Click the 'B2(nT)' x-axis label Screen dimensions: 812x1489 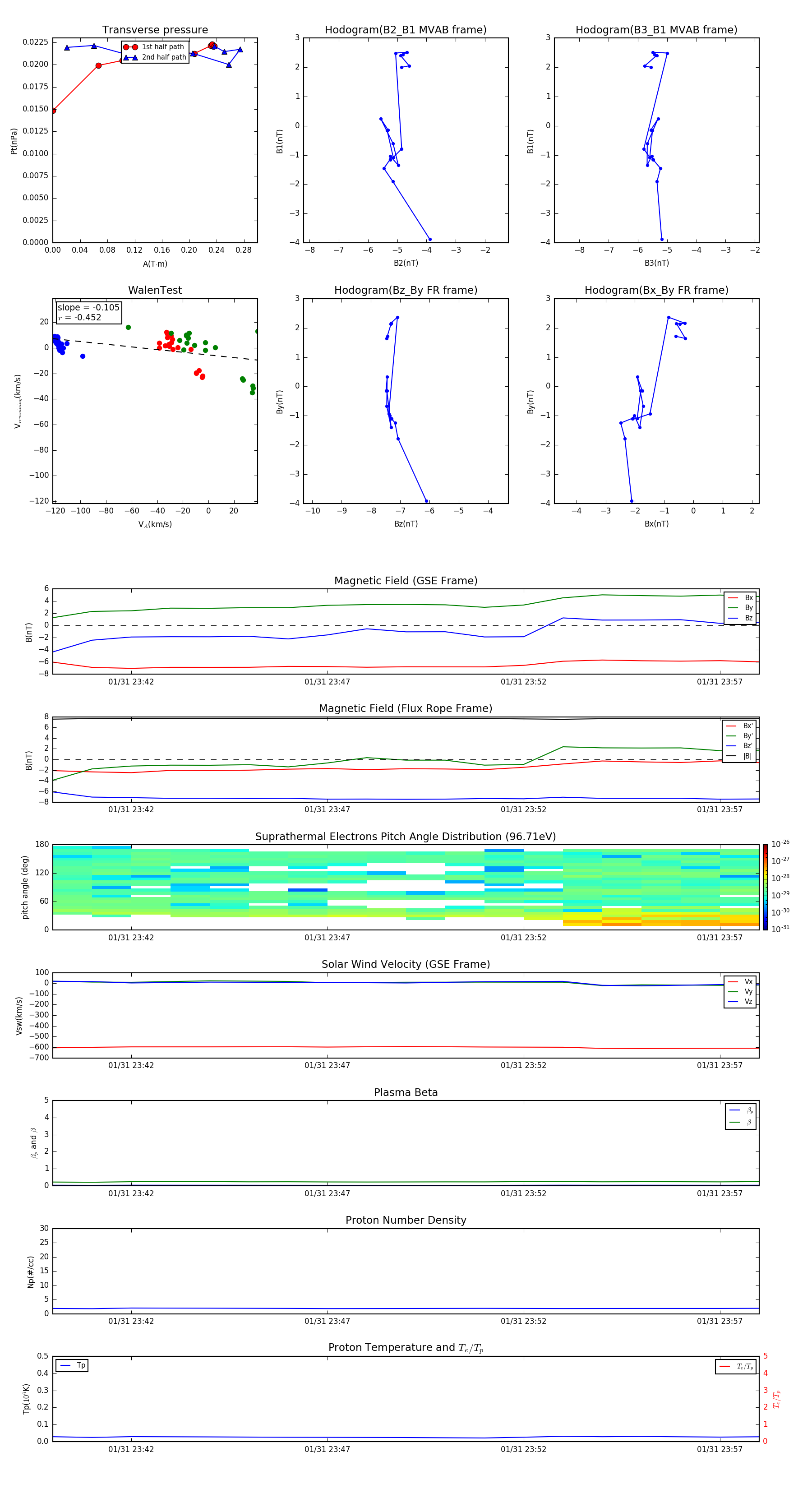[406, 263]
